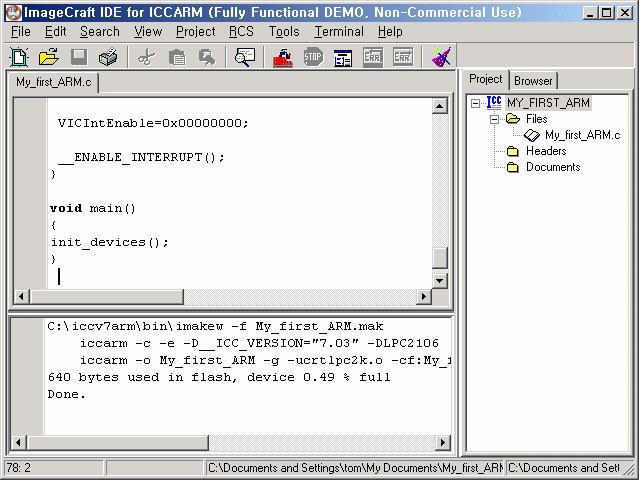Open Compiler Options toolbar icon

coord(343,58)
